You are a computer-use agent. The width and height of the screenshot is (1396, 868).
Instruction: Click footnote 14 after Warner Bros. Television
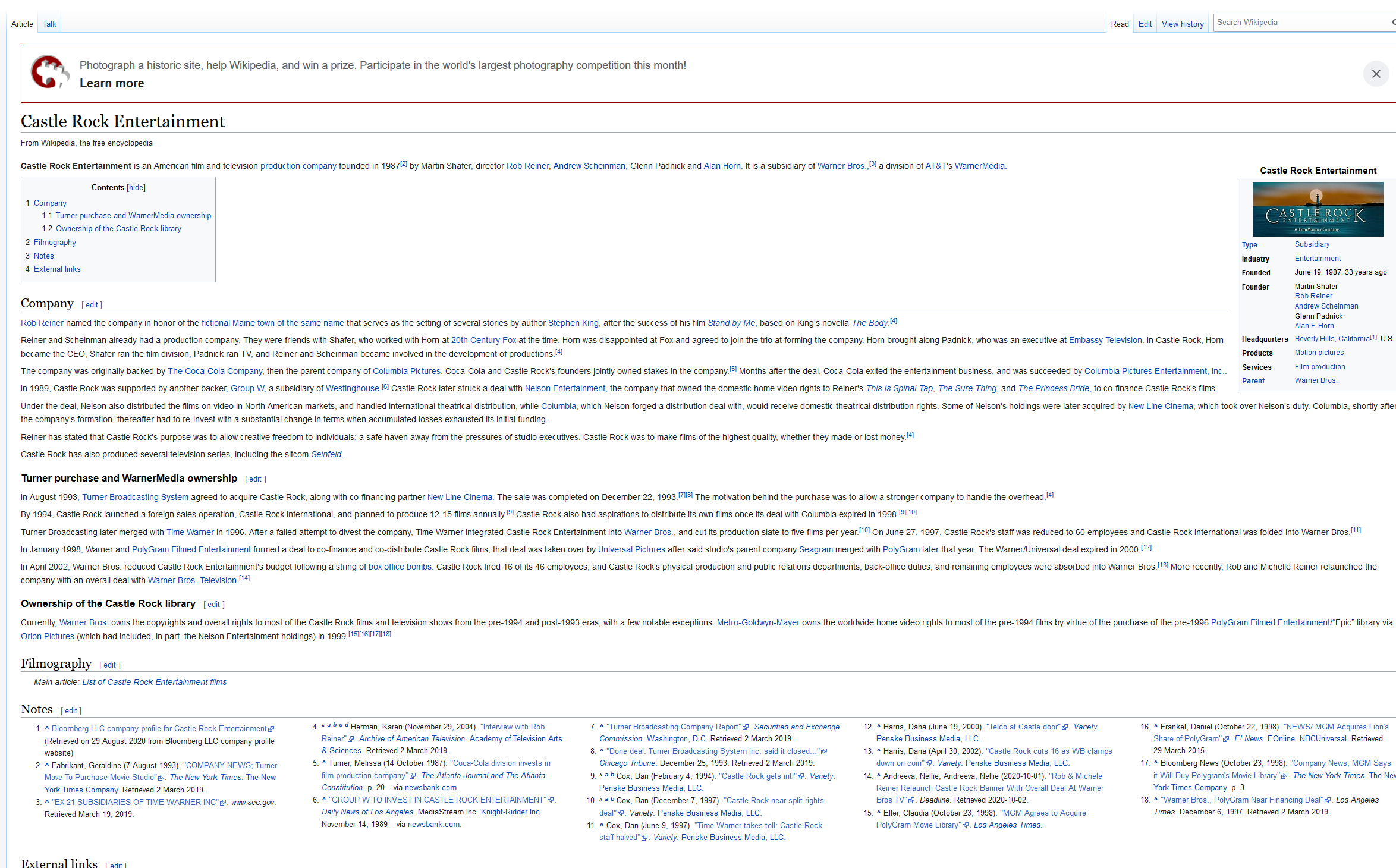tap(244, 578)
